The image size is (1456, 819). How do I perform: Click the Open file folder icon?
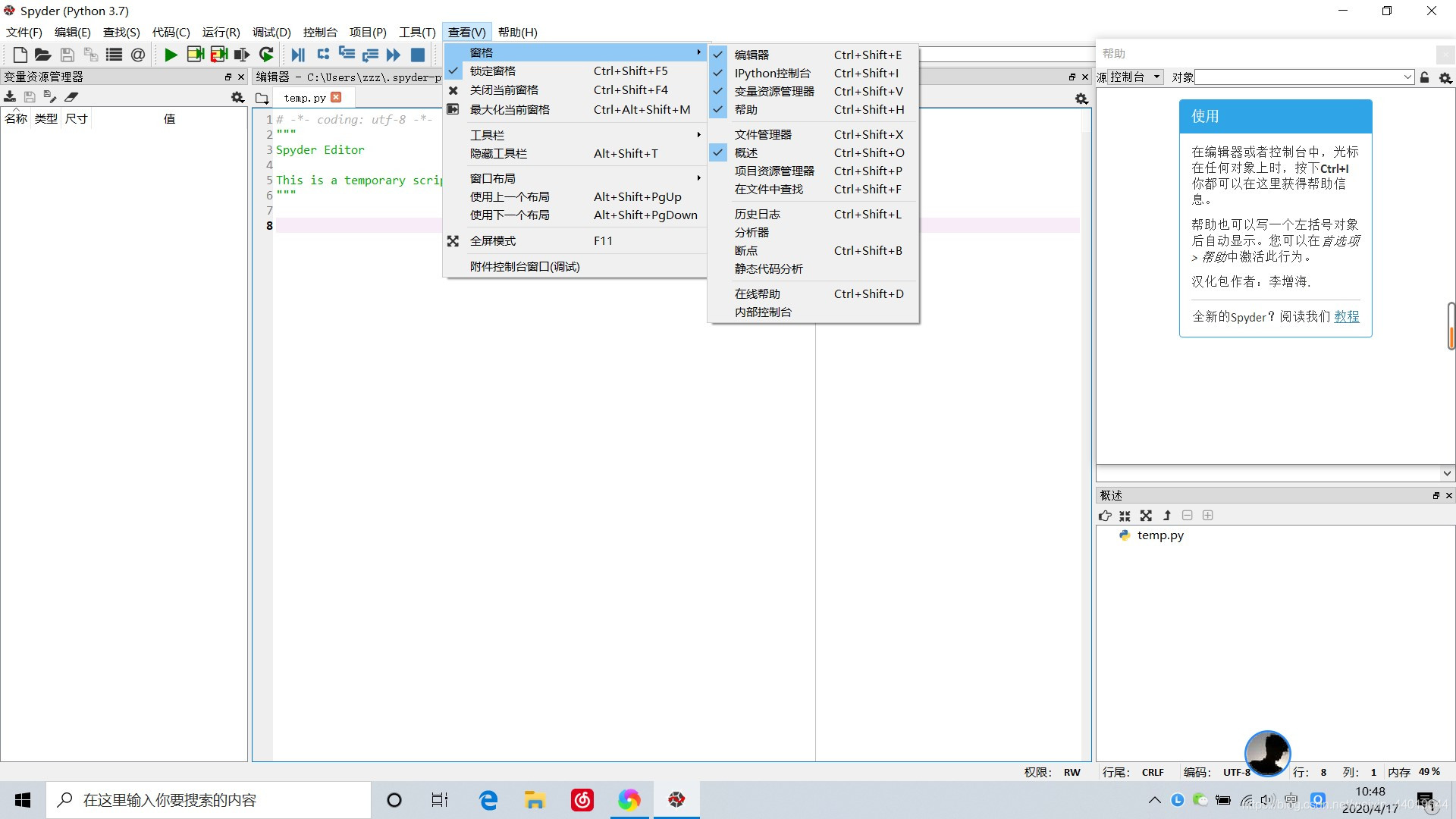click(42, 55)
